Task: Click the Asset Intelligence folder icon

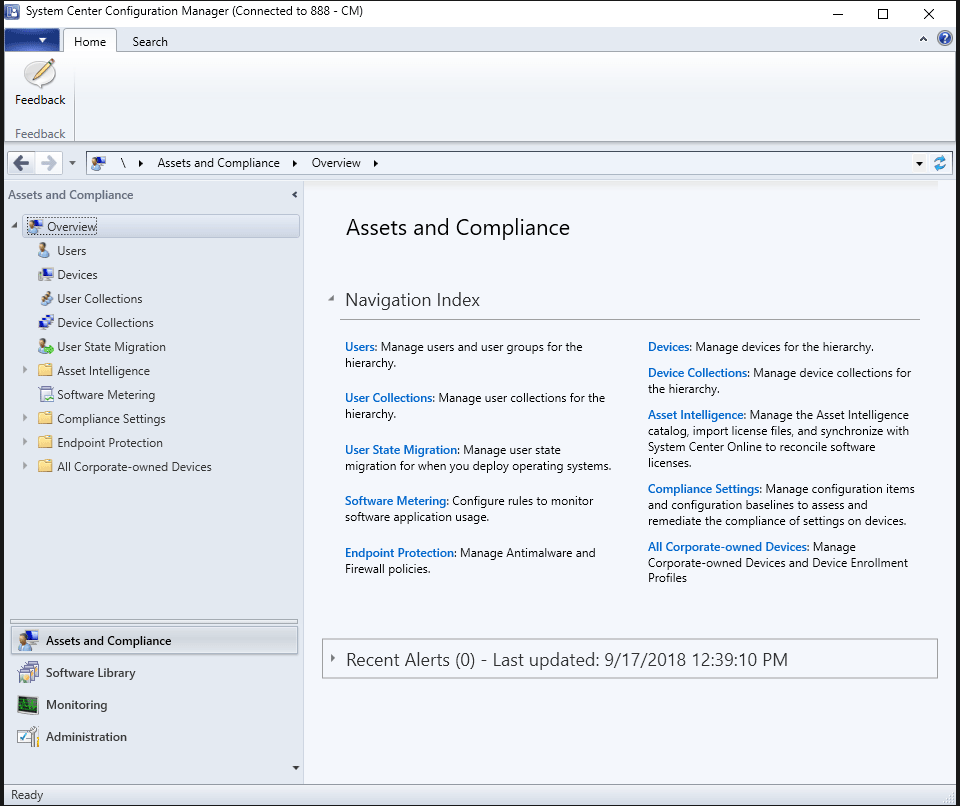Action: [45, 370]
